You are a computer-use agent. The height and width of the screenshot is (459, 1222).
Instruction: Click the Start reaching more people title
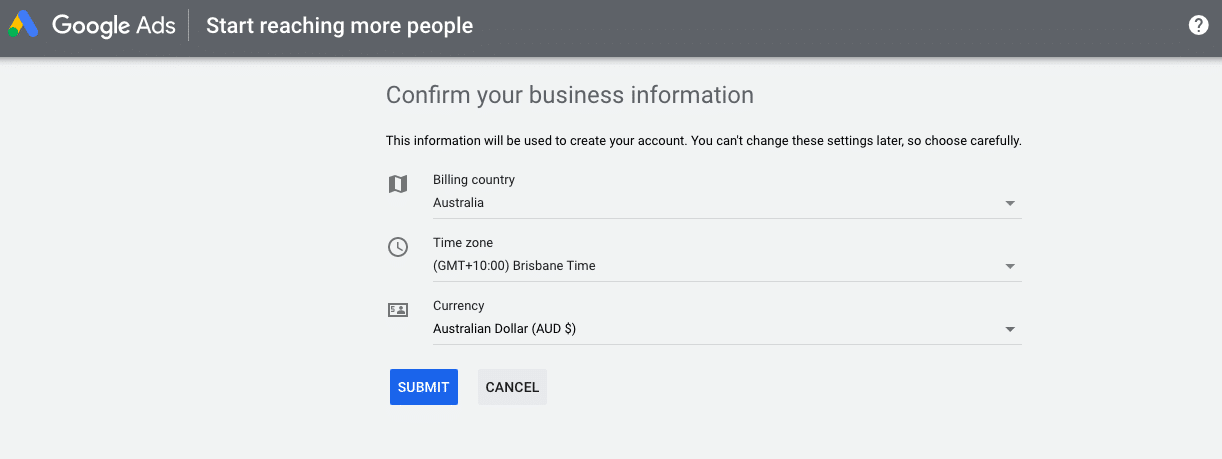pos(339,26)
